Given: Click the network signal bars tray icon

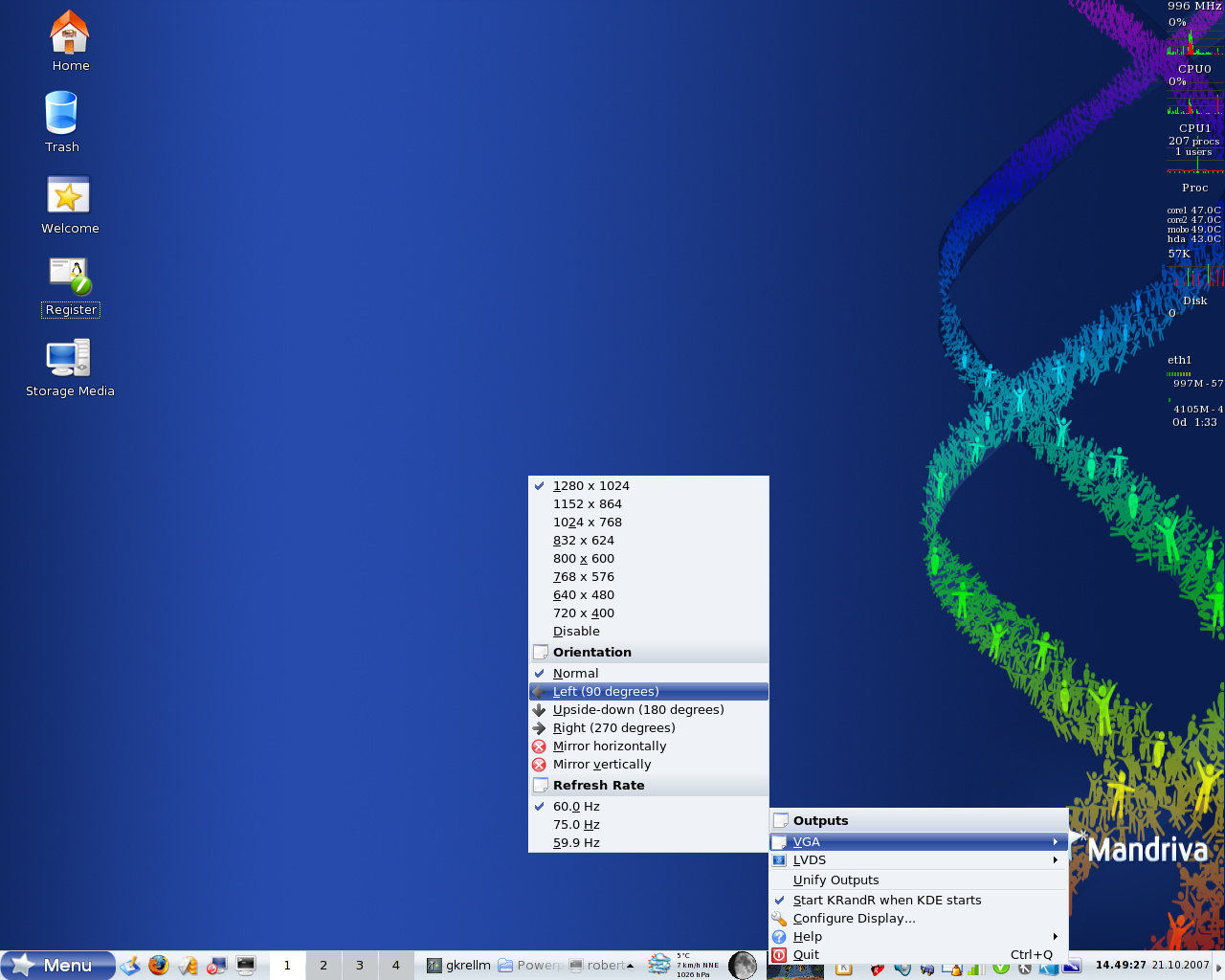Looking at the screenshot, I should 975,969.
